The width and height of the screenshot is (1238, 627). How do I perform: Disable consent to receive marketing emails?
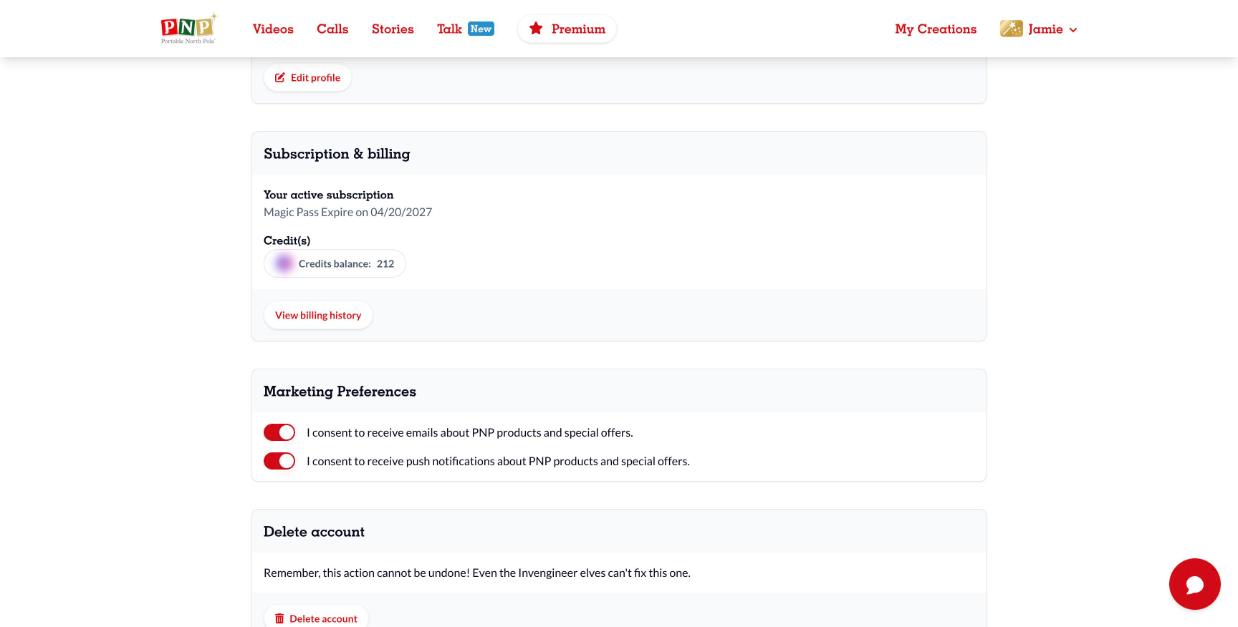coord(279,432)
